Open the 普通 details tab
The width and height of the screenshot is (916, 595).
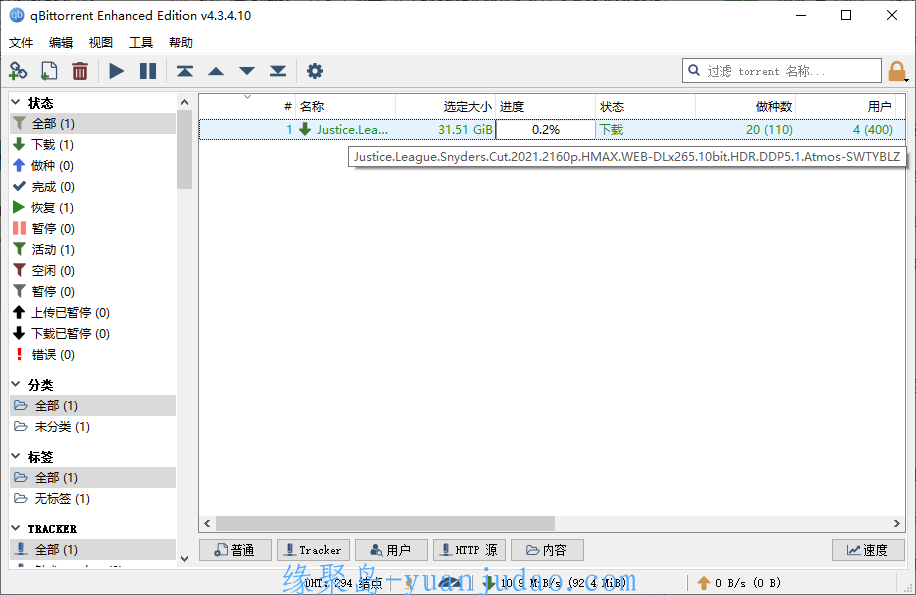click(235, 549)
